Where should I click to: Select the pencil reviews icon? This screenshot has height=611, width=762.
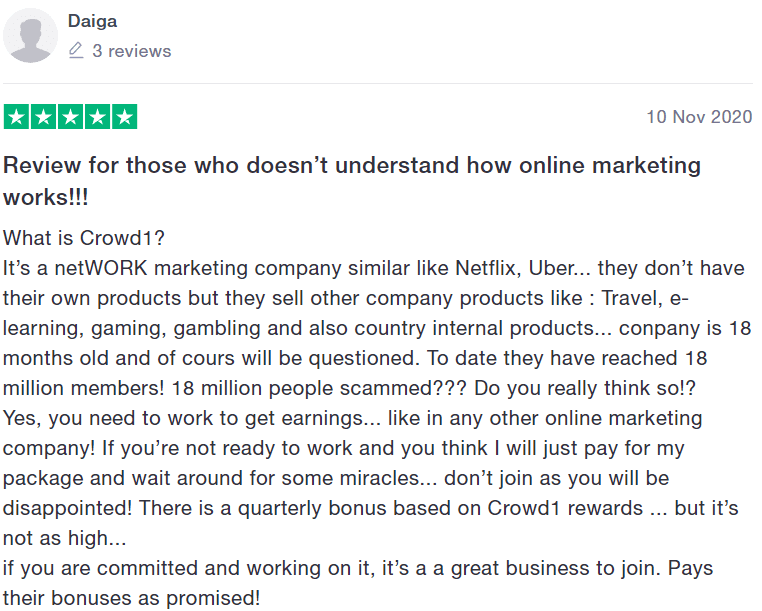pyautogui.click(x=76, y=51)
